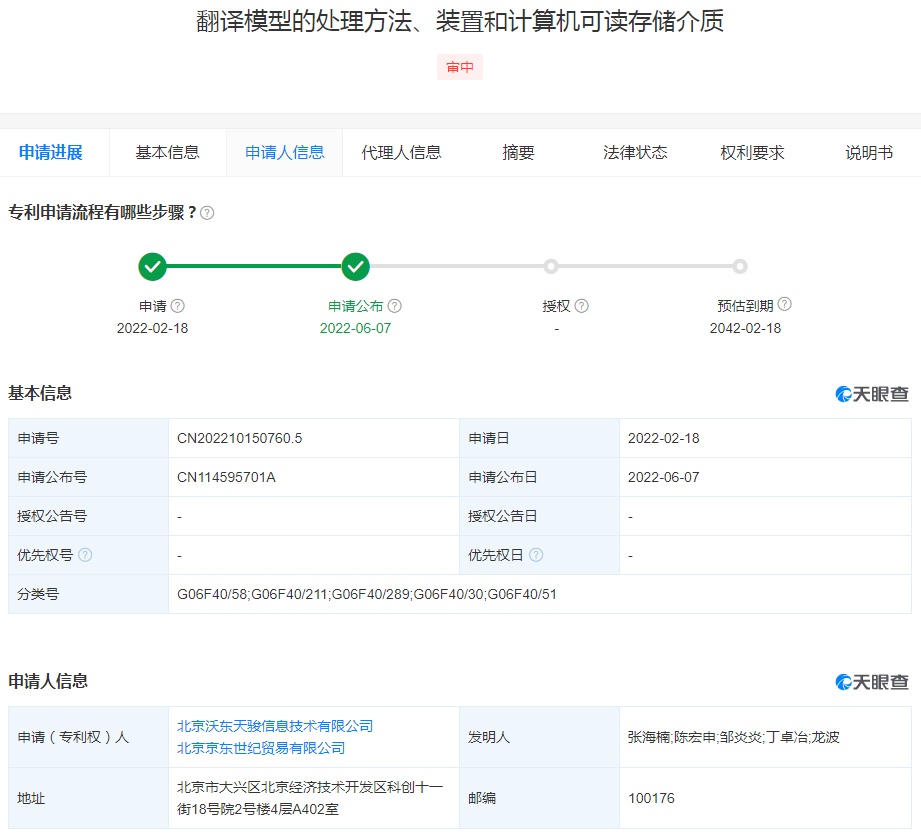Switch to 基本信息 tab
921x834 pixels.
click(168, 153)
